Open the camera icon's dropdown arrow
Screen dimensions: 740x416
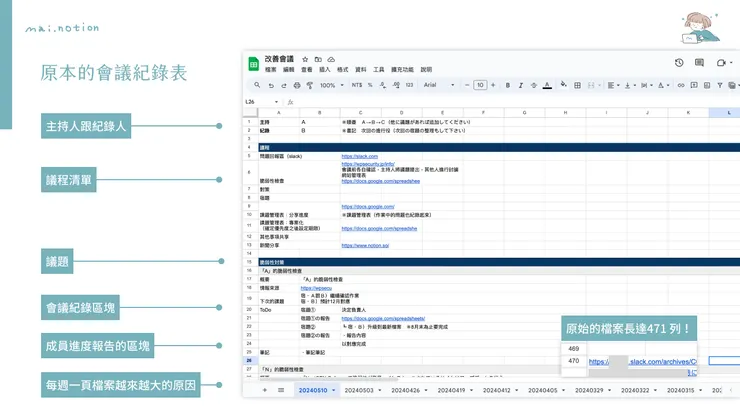pos(732,62)
